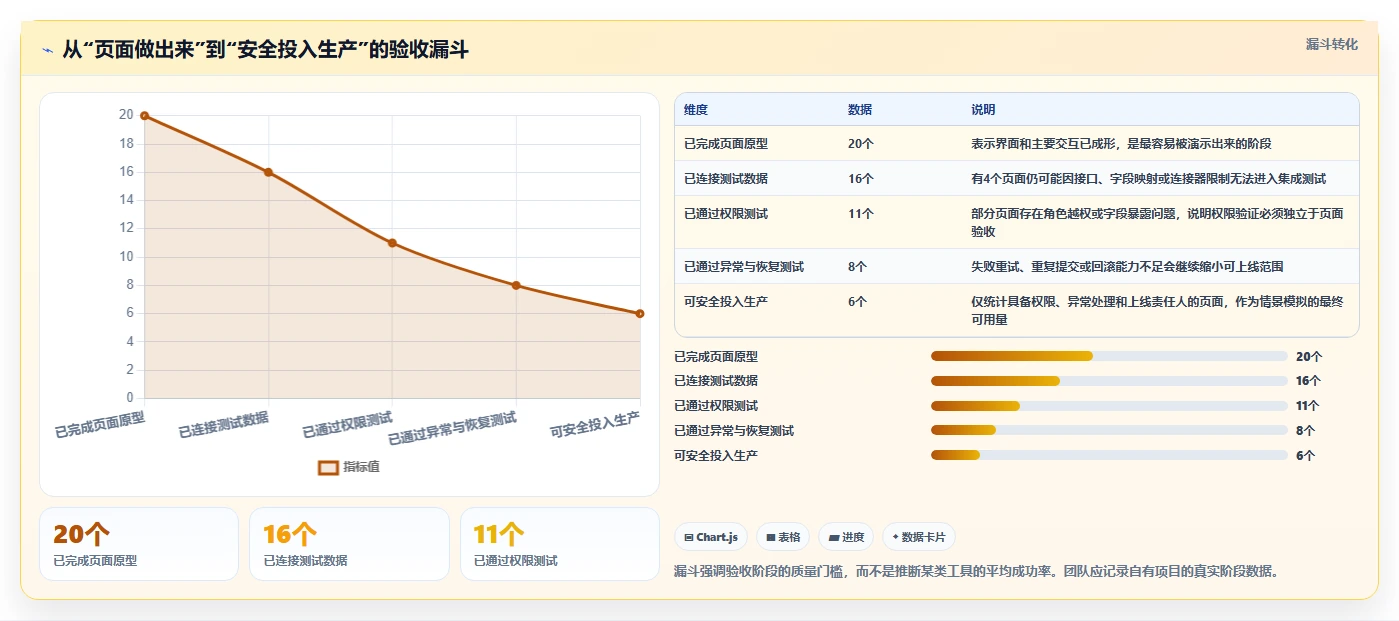Click the 漏斗转化 label in header corner
Viewport: 1399px width, 621px height.
[1331, 44]
